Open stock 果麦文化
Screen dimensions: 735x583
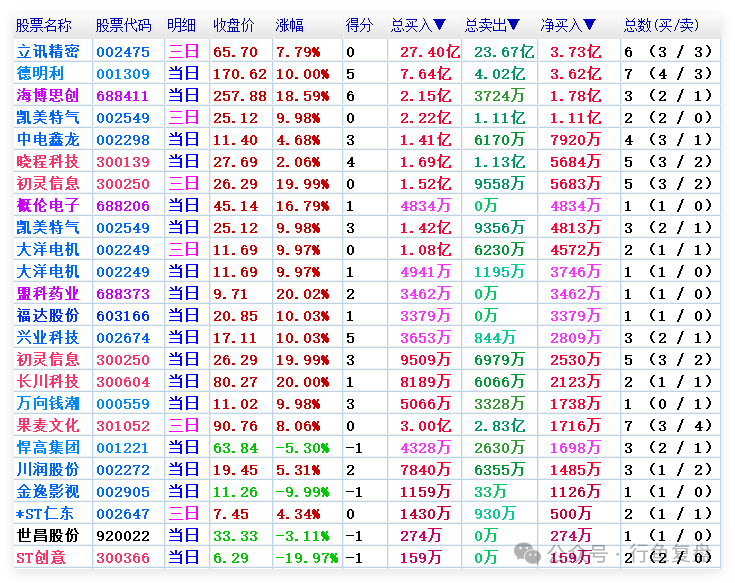pyautogui.click(x=48, y=426)
